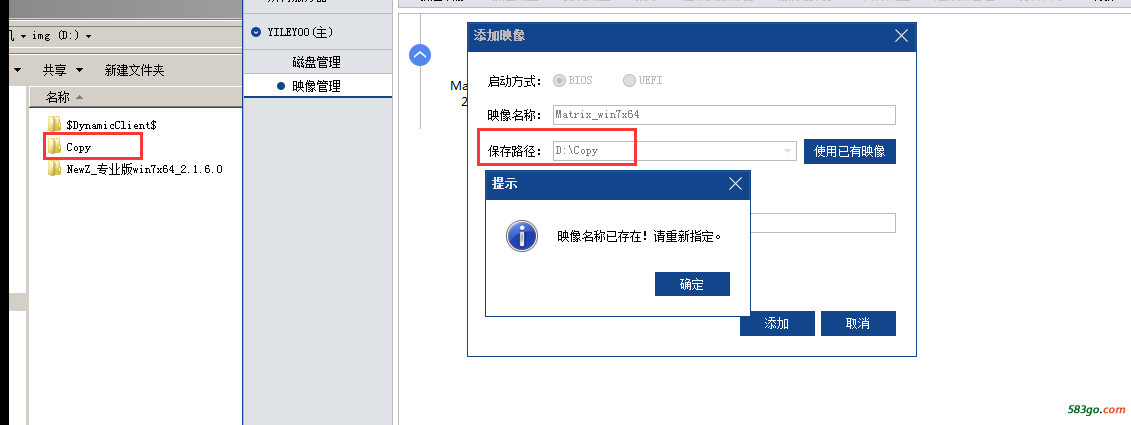Click the NewZ_专业版 folder icon
The image size is (1131, 425).
click(54, 169)
